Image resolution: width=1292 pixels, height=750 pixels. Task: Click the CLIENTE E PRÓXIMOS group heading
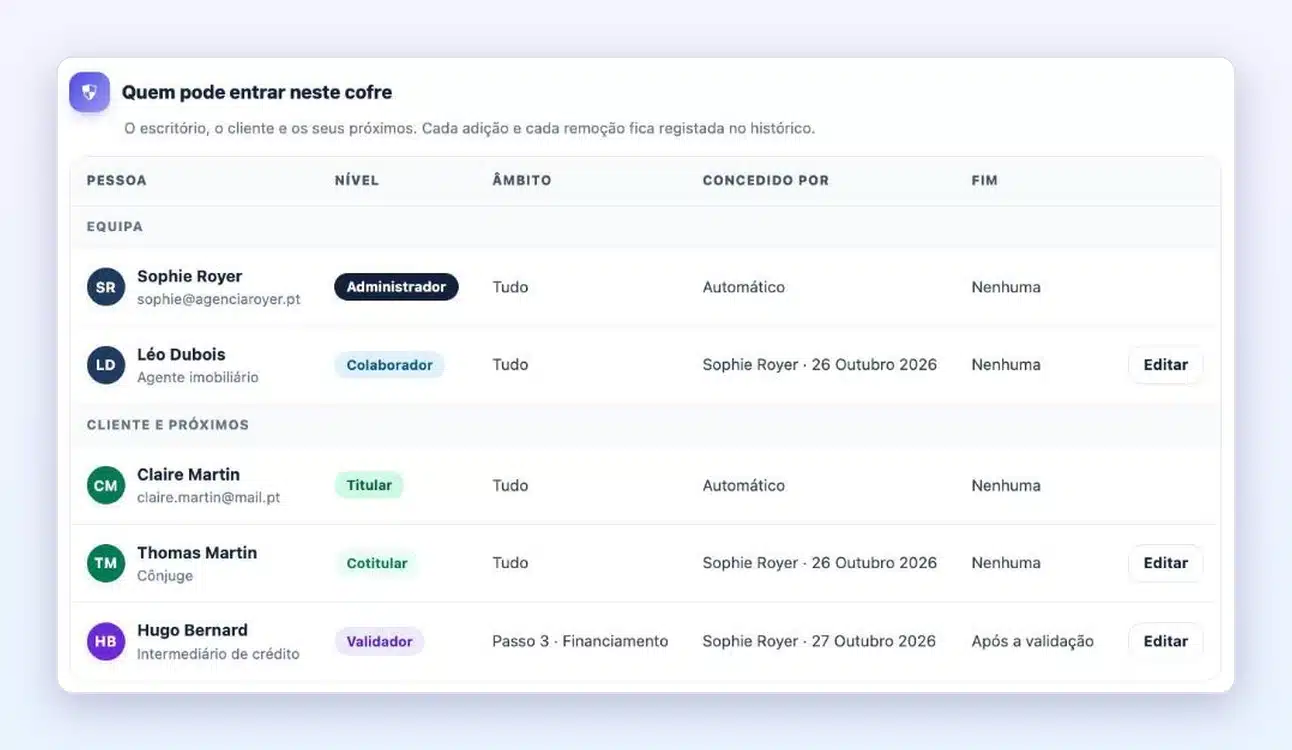(168, 425)
